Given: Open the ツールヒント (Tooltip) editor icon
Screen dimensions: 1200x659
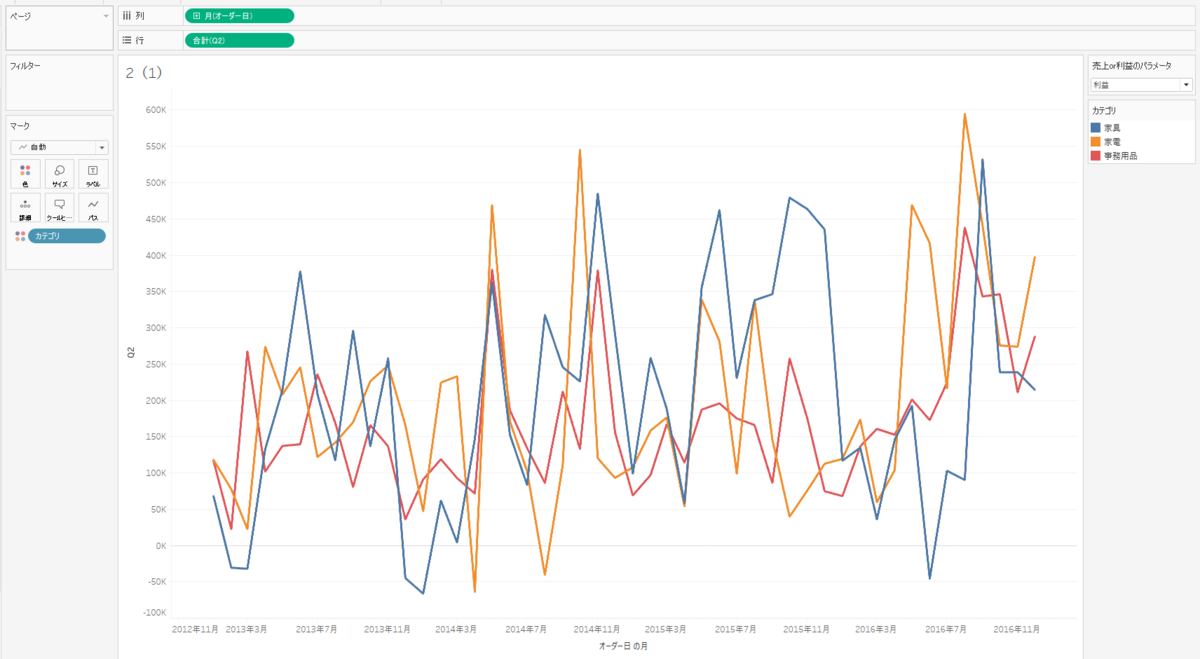Looking at the screenshot, I should (x=58, y=207).
